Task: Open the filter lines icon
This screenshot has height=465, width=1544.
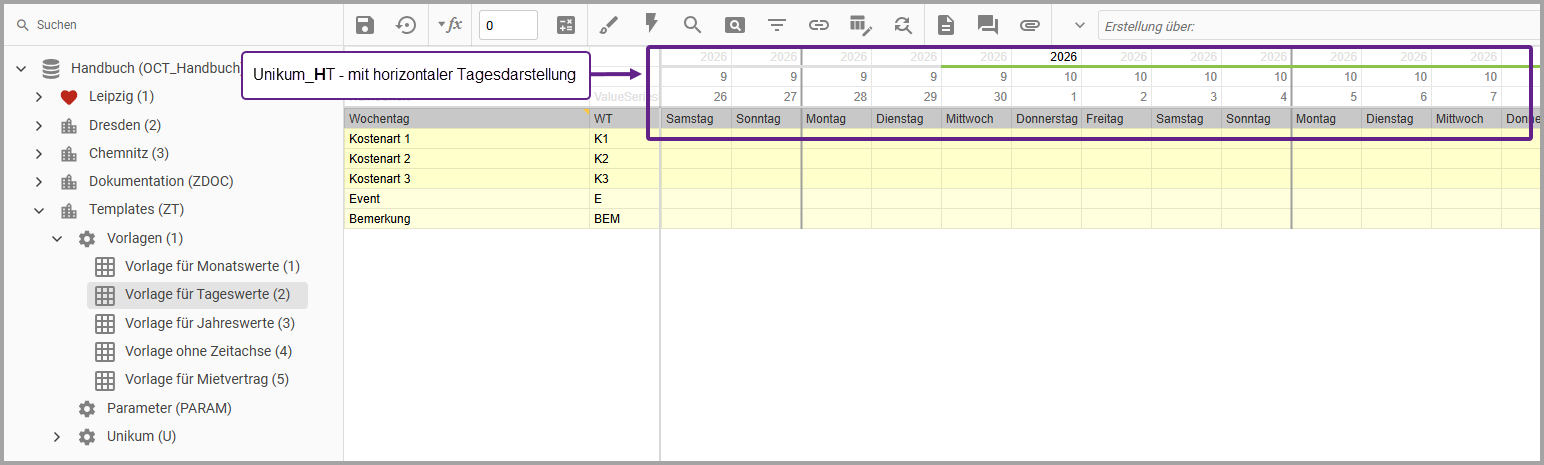Action: 777,25
